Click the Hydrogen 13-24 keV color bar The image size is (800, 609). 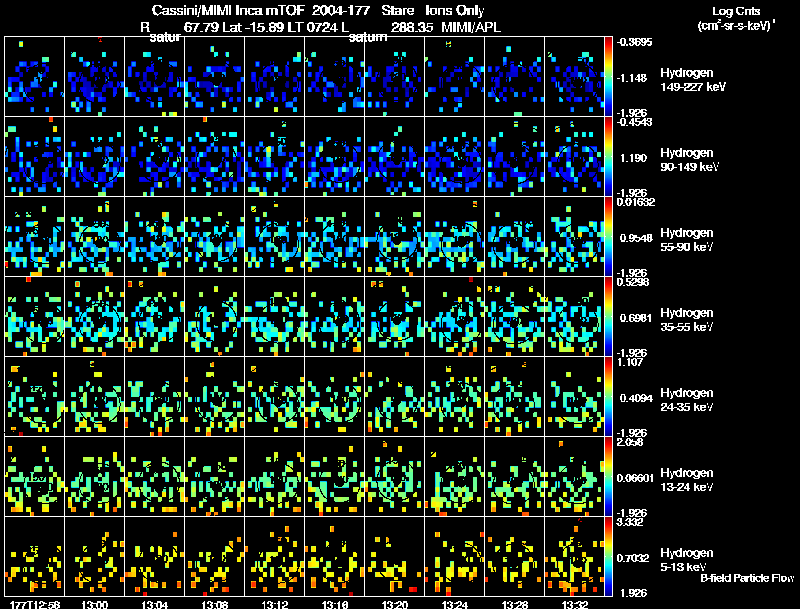tap(608, 477)
